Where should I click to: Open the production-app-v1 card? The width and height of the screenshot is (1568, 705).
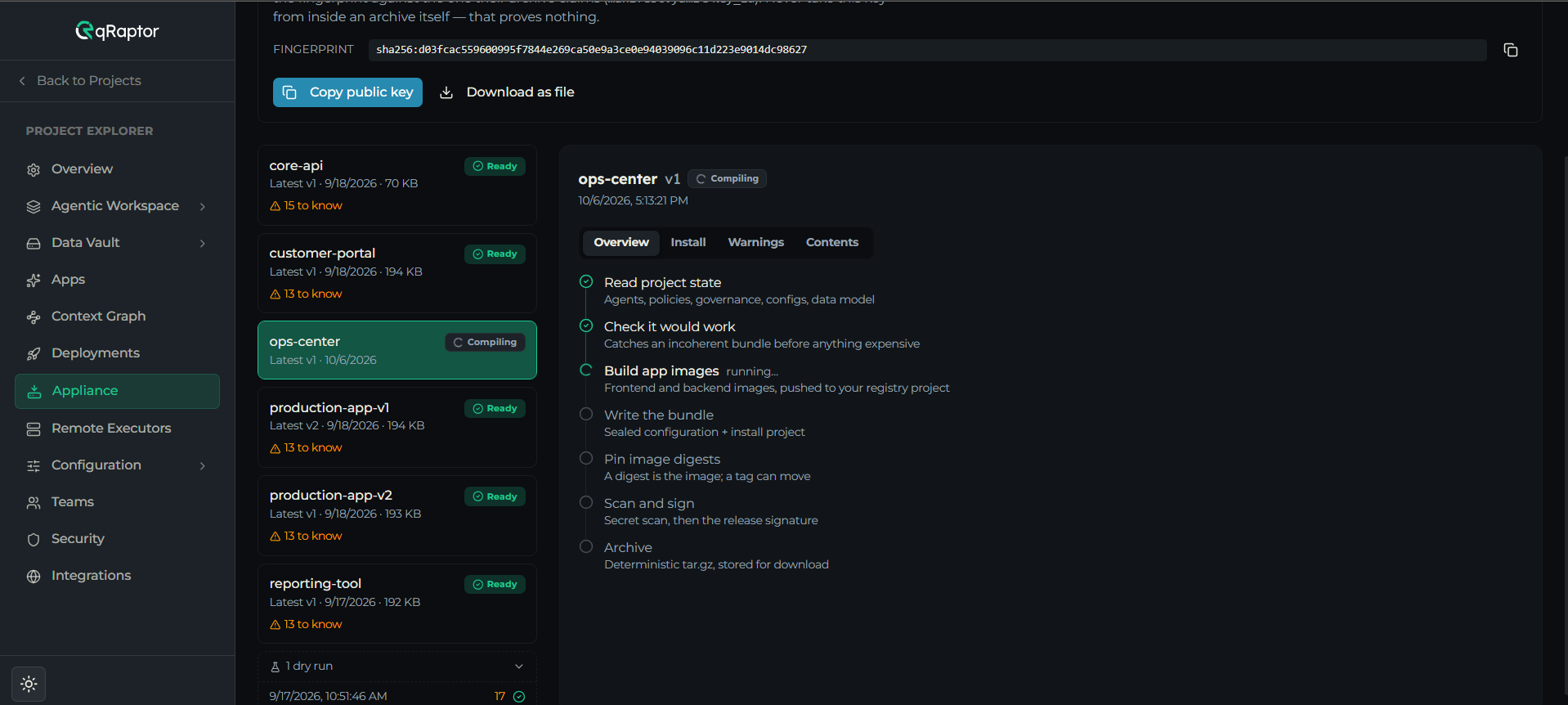click(x=397, y=427)
